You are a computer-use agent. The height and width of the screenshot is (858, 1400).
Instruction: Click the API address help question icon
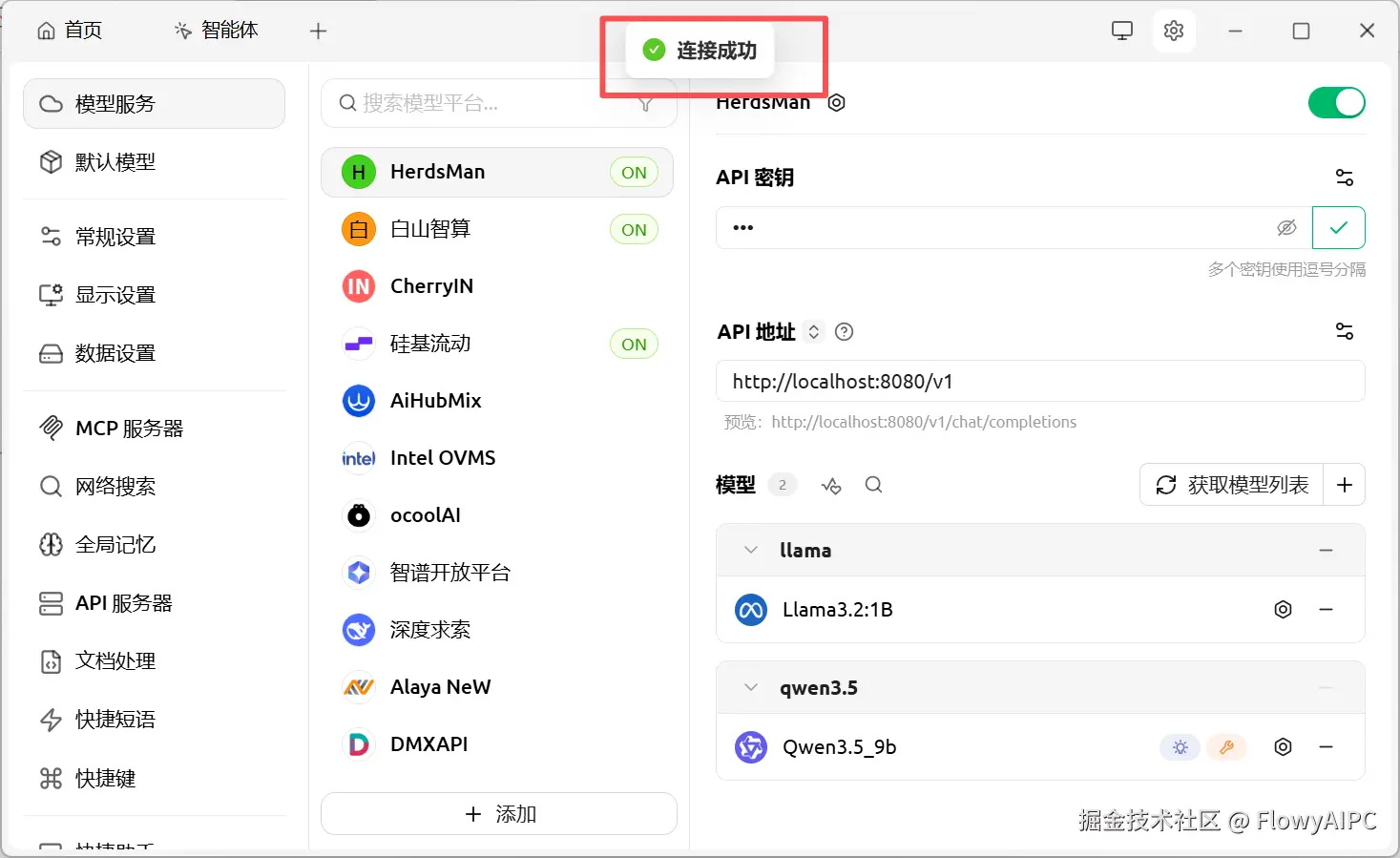tap(844, 332)
